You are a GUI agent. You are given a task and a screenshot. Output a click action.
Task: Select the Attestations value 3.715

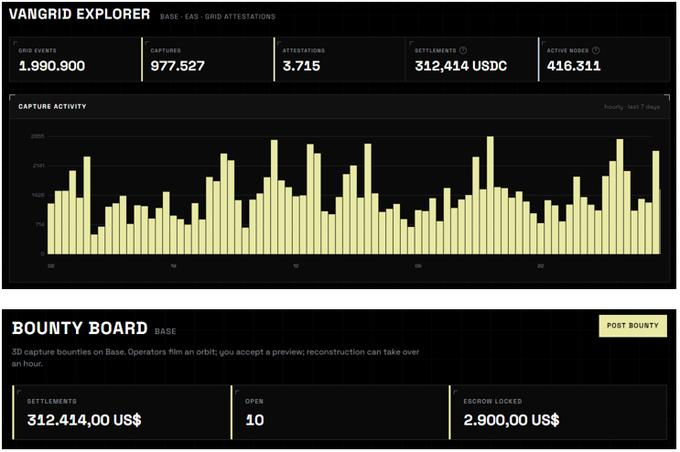[x=301, y=66]
